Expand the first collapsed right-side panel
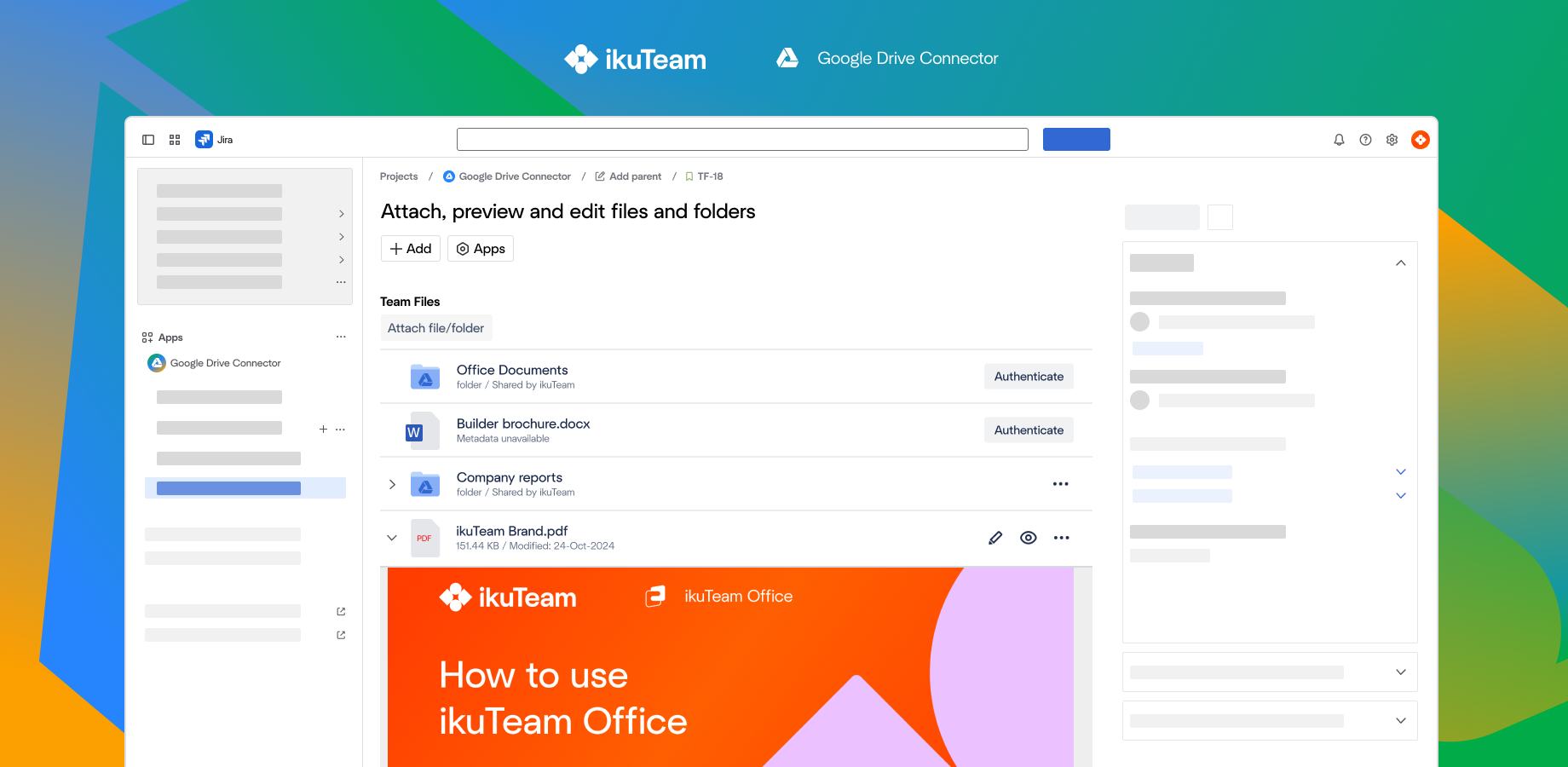 click(x=1400, y=672)
